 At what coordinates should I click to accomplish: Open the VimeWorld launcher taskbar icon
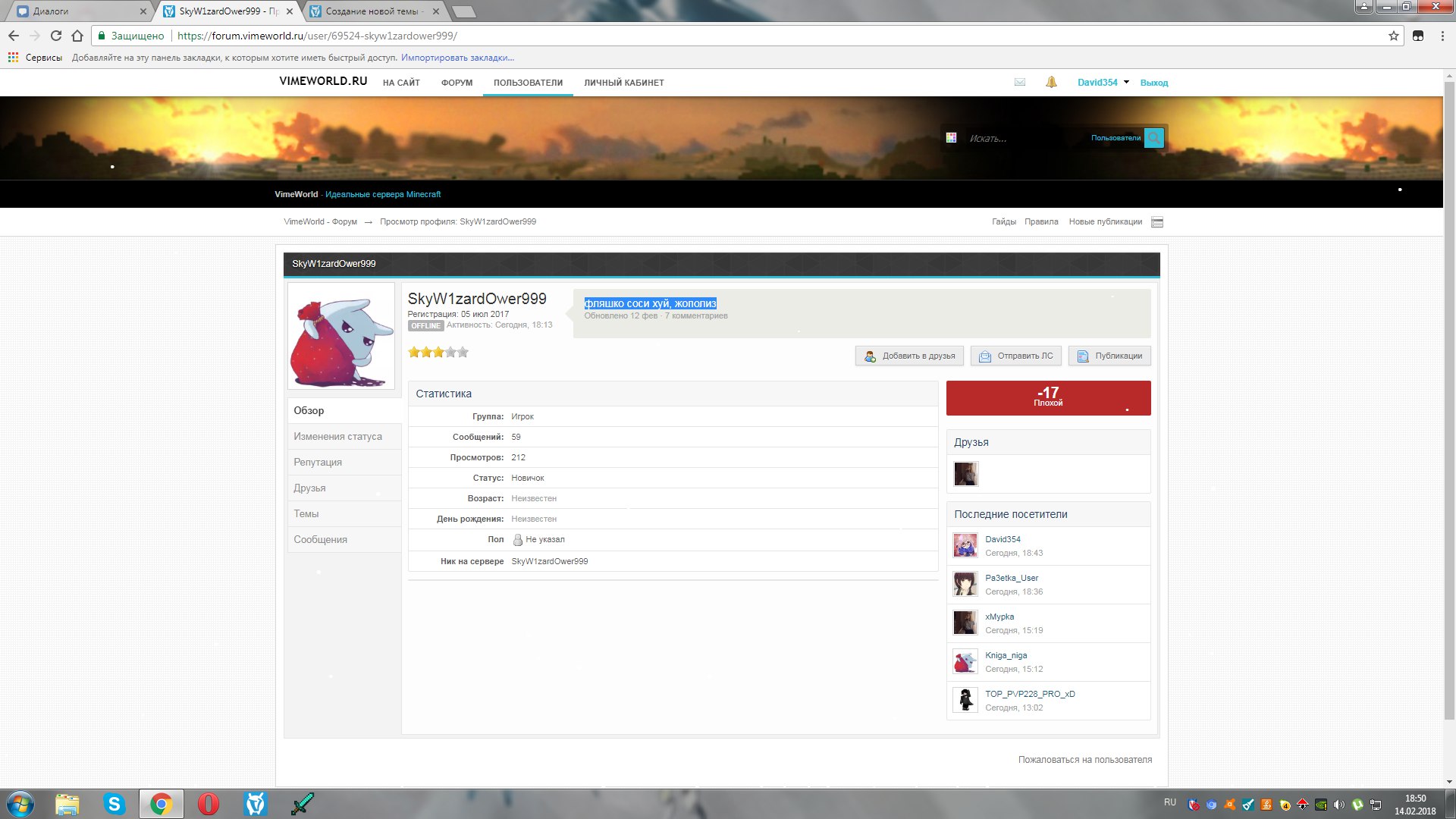click(256, 804)
